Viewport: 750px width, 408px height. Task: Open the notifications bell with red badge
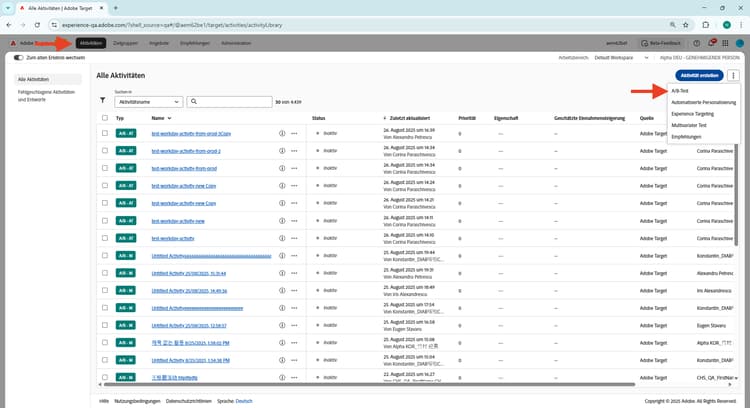point(711,43)
